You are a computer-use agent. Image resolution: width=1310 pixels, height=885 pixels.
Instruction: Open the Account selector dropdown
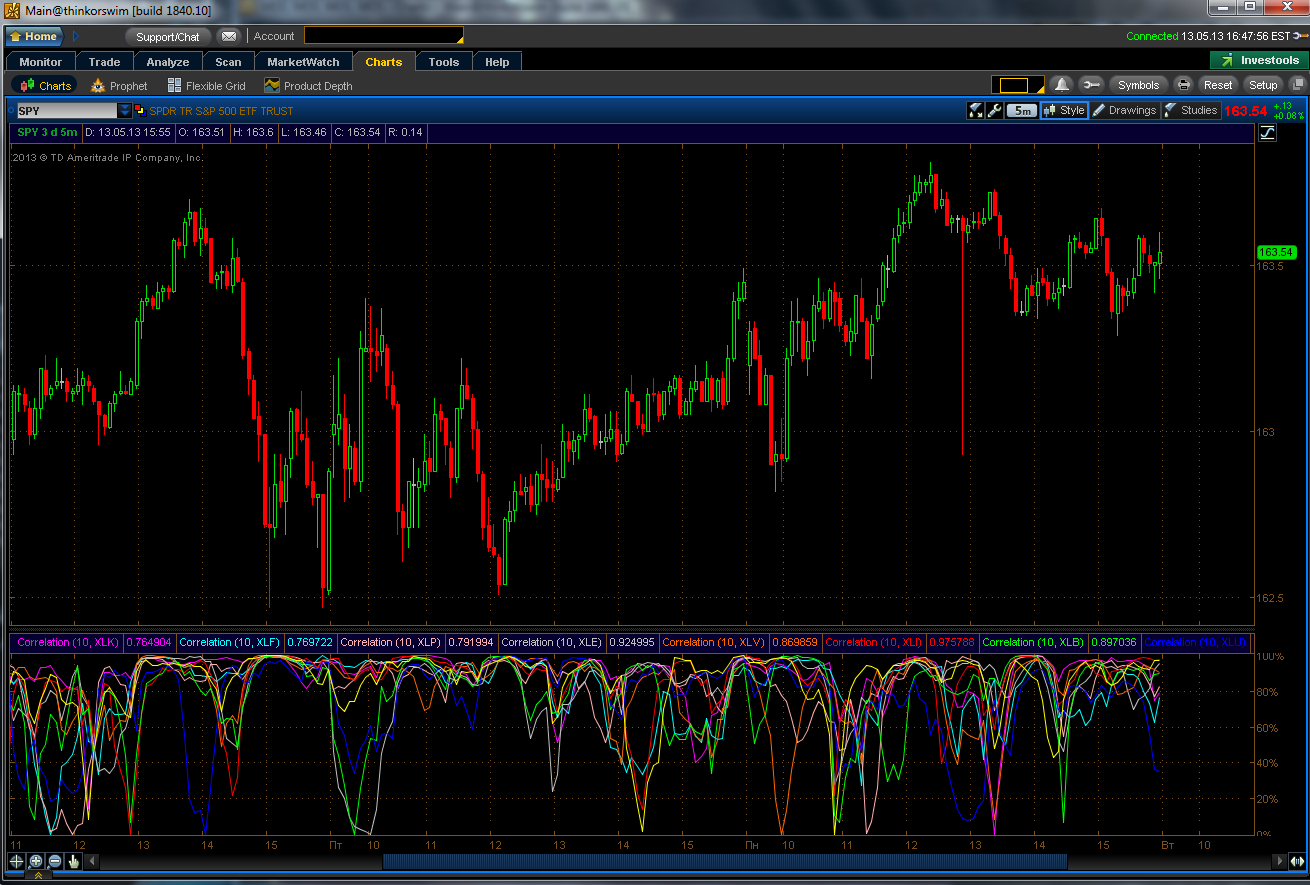384,36
